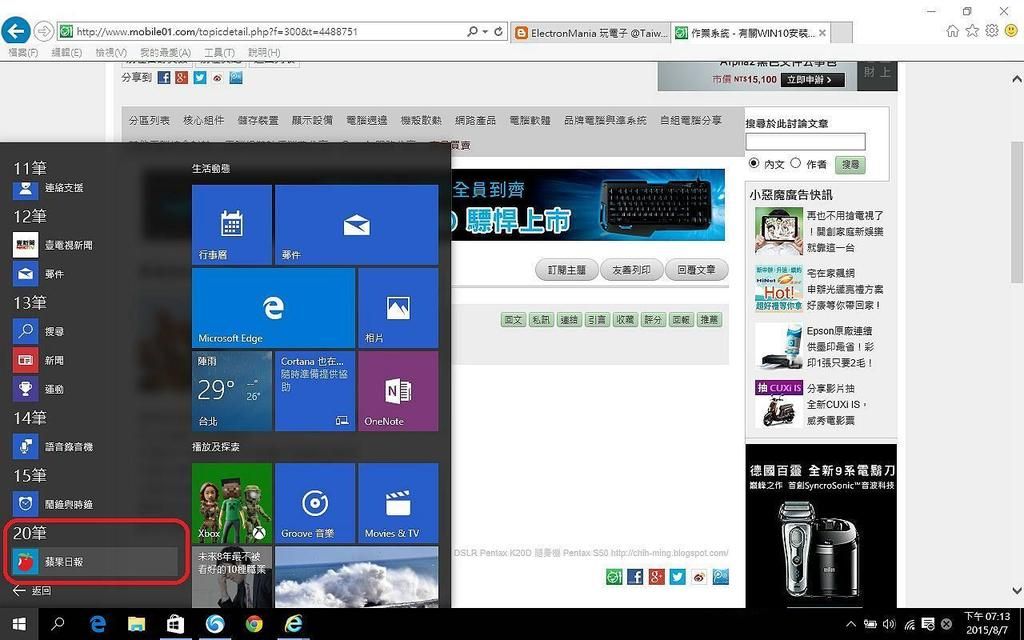1024x640 pixels.
Task: Open the Store icon on the taskbar
Action: click(176, 624)
